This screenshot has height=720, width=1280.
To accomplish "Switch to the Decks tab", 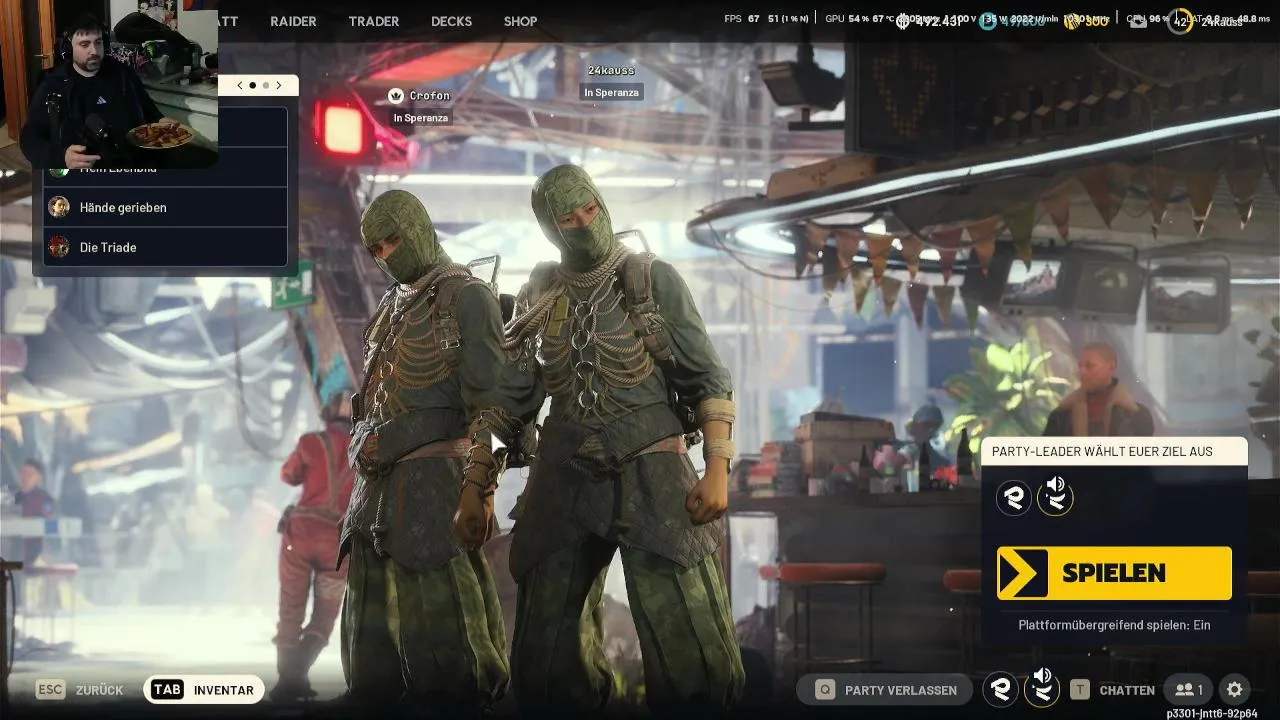I will click(x=451, y=21).
